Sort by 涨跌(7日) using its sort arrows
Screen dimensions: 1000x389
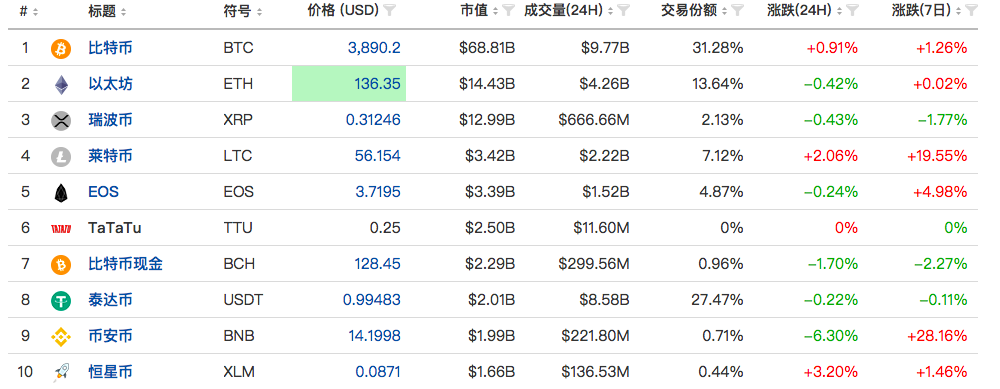click(x=959, y=11)
